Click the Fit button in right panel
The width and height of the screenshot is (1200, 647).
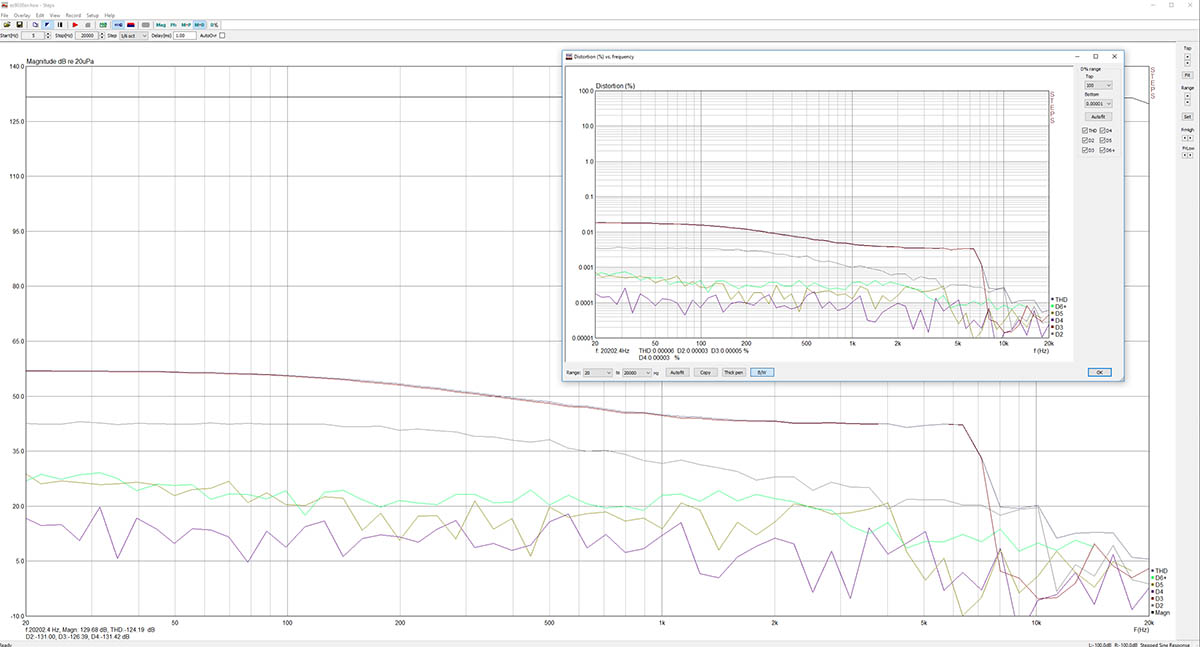tap(1187, 75)
